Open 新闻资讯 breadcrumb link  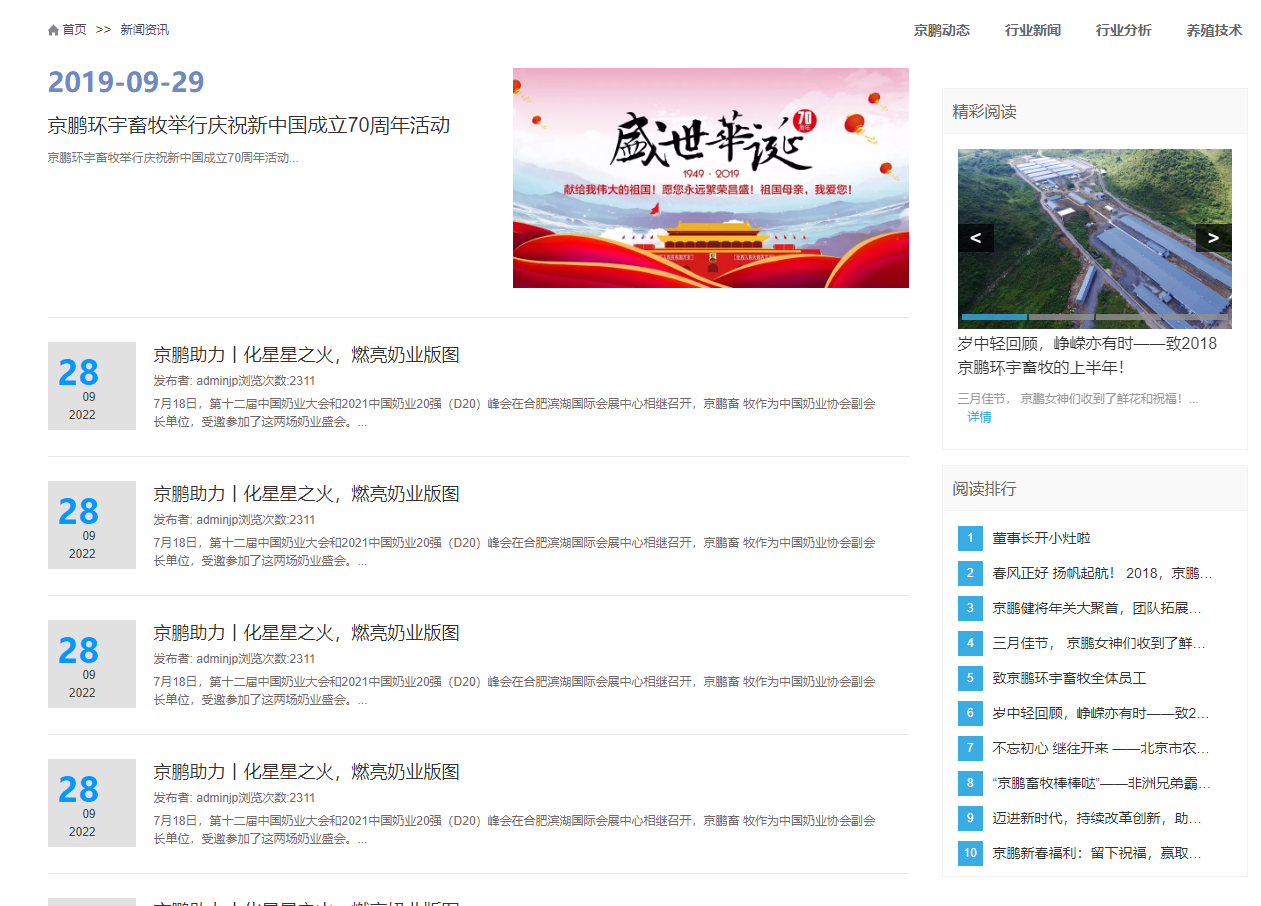click(144, 30)
